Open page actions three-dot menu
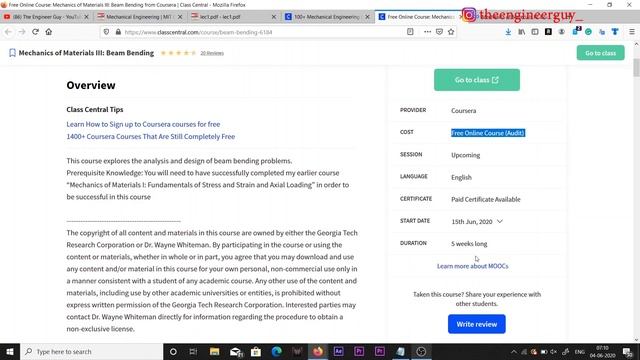This screenshot has height=360, width=640. [x=427, y=32]
